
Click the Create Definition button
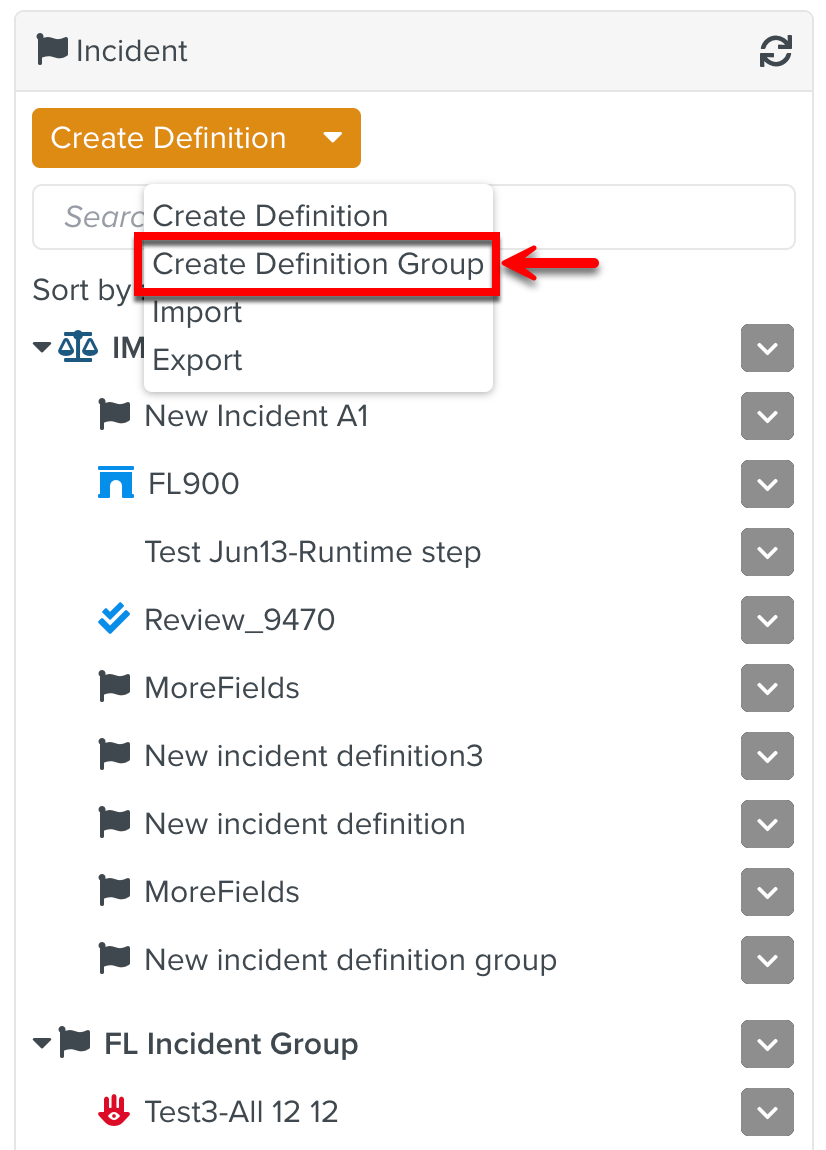(167, 138)
